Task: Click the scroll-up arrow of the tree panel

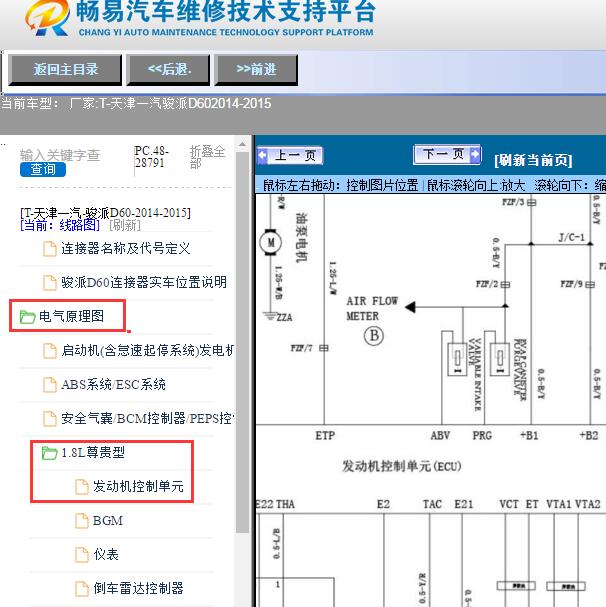Action: tap(242, 144)
